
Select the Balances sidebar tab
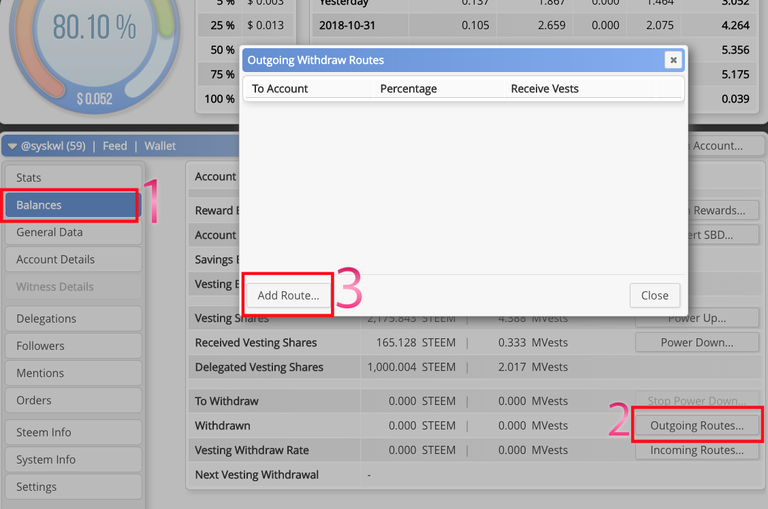pos(72,205)
